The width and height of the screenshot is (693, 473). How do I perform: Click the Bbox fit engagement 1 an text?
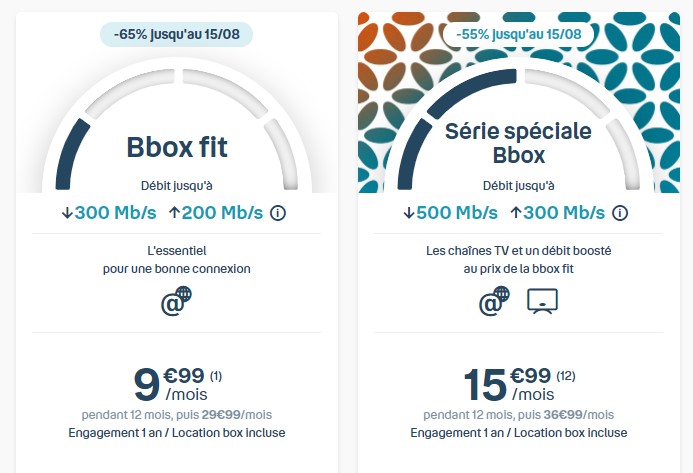click(x=177, y=433)
